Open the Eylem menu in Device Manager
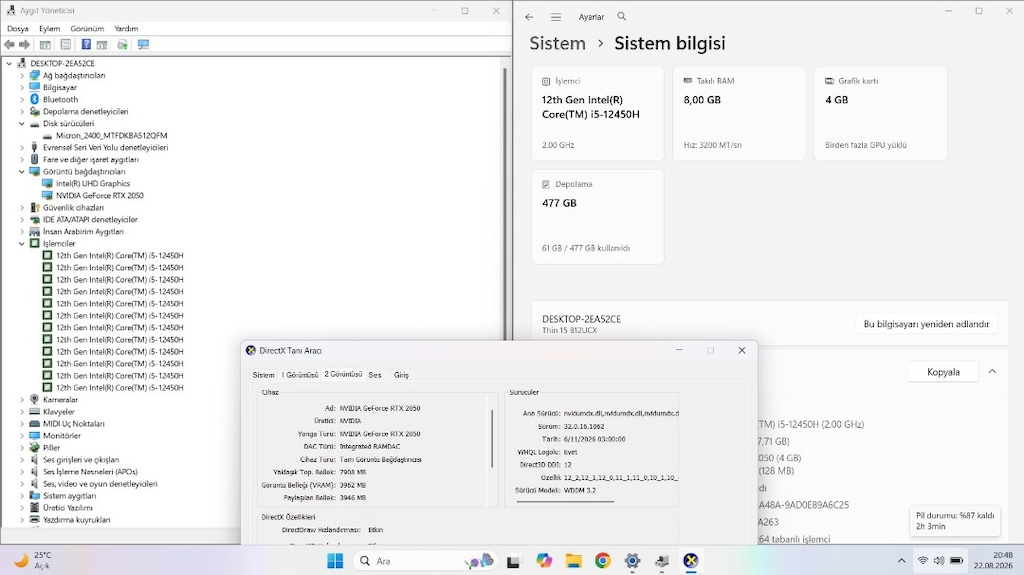The height and width of the screenshot is (575, 1024). pos(49,29)
